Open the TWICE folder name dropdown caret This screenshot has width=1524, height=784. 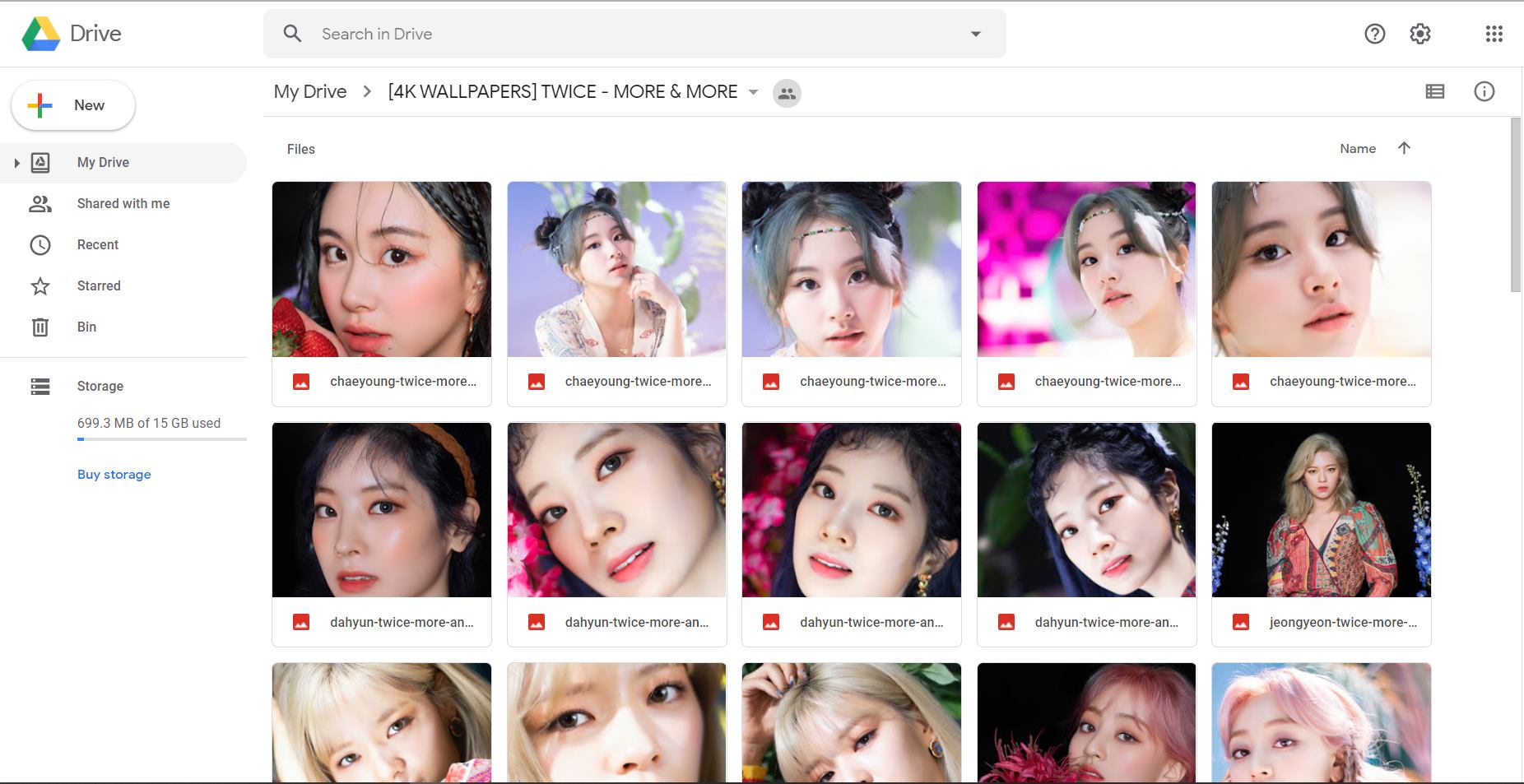(x=753, y=92)
